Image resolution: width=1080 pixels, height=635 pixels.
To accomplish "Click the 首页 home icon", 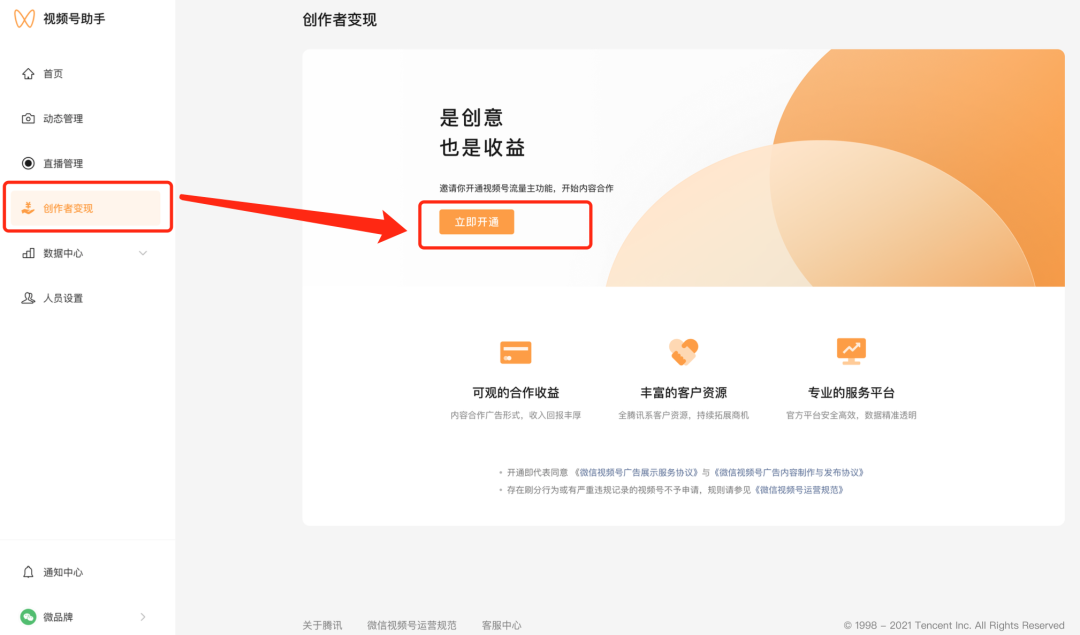I will [28, 74].
